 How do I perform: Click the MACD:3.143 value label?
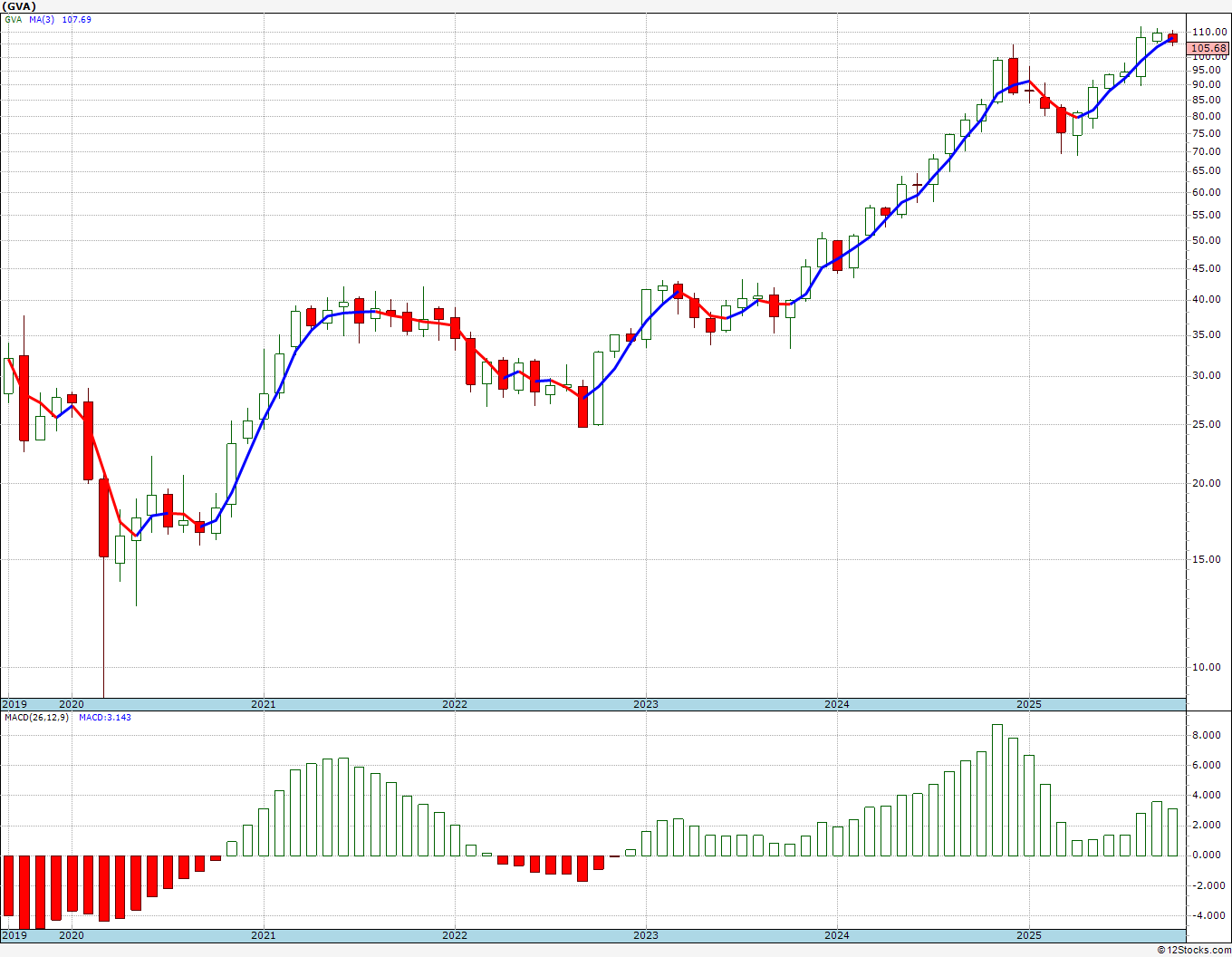(105, 717)
